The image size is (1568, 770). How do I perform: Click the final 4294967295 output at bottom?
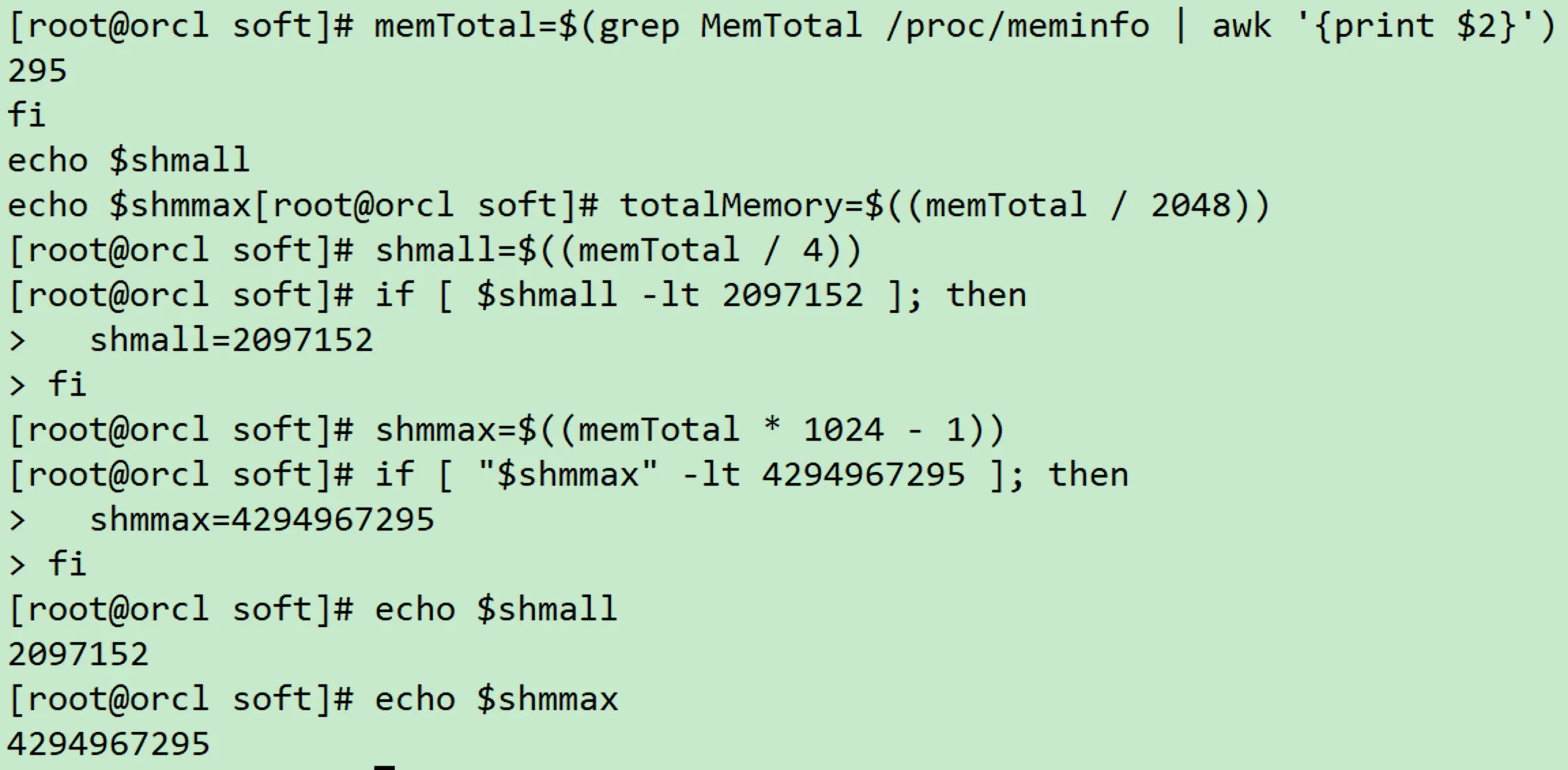click(x=109, y=744)
